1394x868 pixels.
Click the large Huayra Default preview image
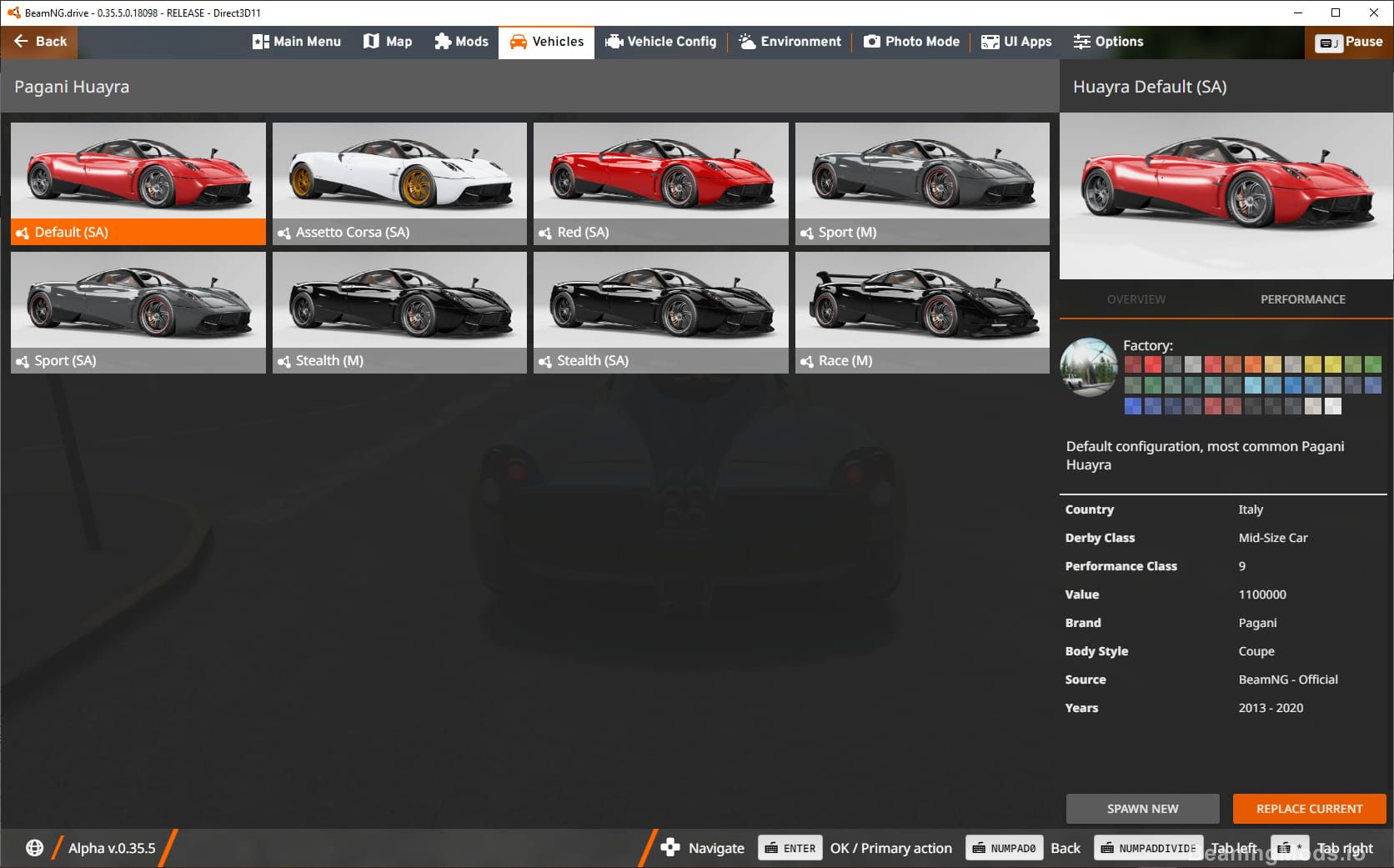[x=1226, y=196]
